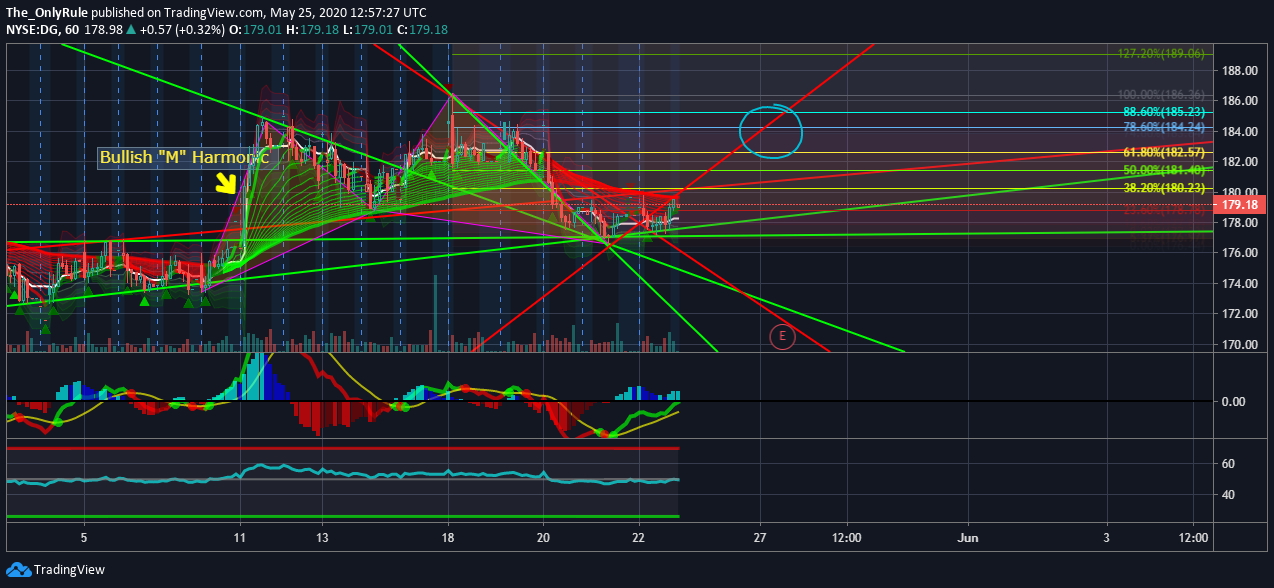Click the date 27 on time axis
Screen dimensions: 1274x588
pyautogui.click(x=760, y=538)
